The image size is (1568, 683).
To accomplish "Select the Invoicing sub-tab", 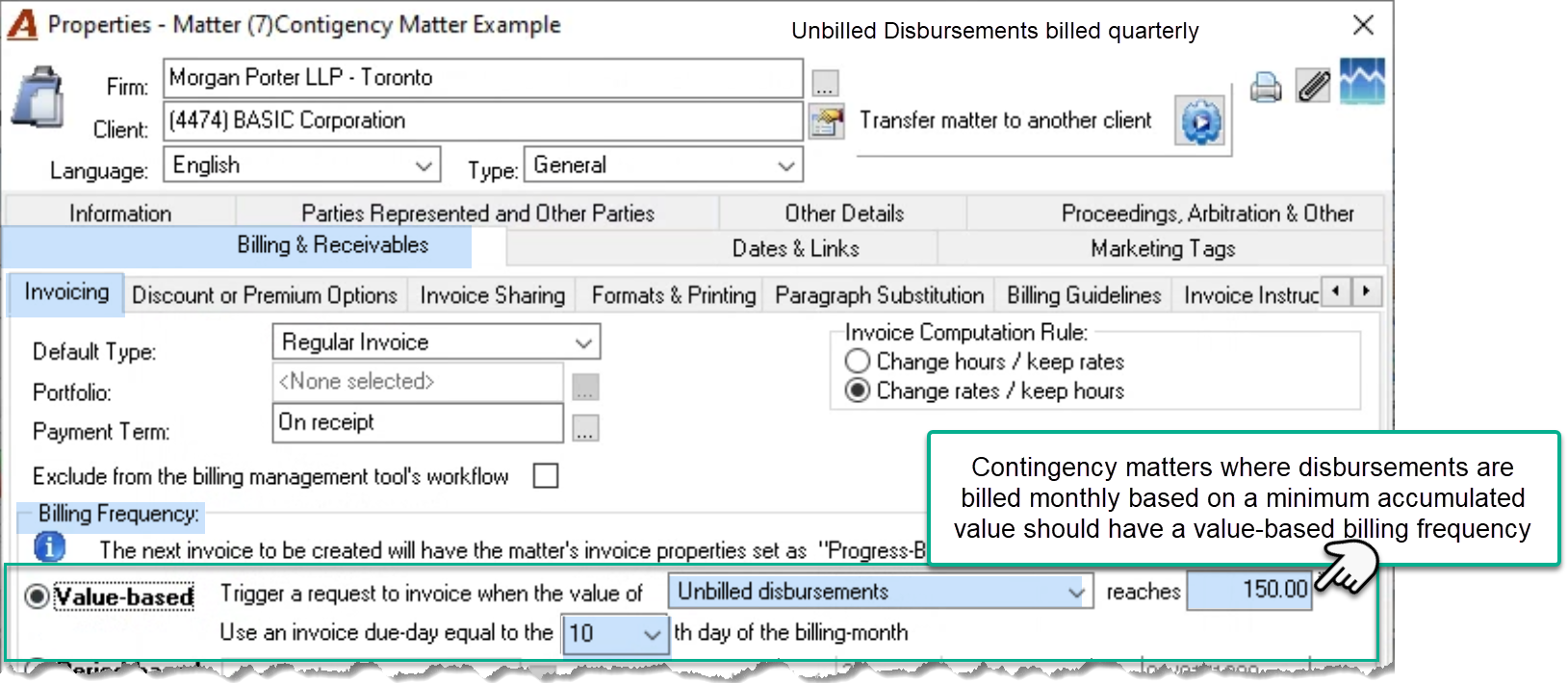I will click(x=66, y=292).
